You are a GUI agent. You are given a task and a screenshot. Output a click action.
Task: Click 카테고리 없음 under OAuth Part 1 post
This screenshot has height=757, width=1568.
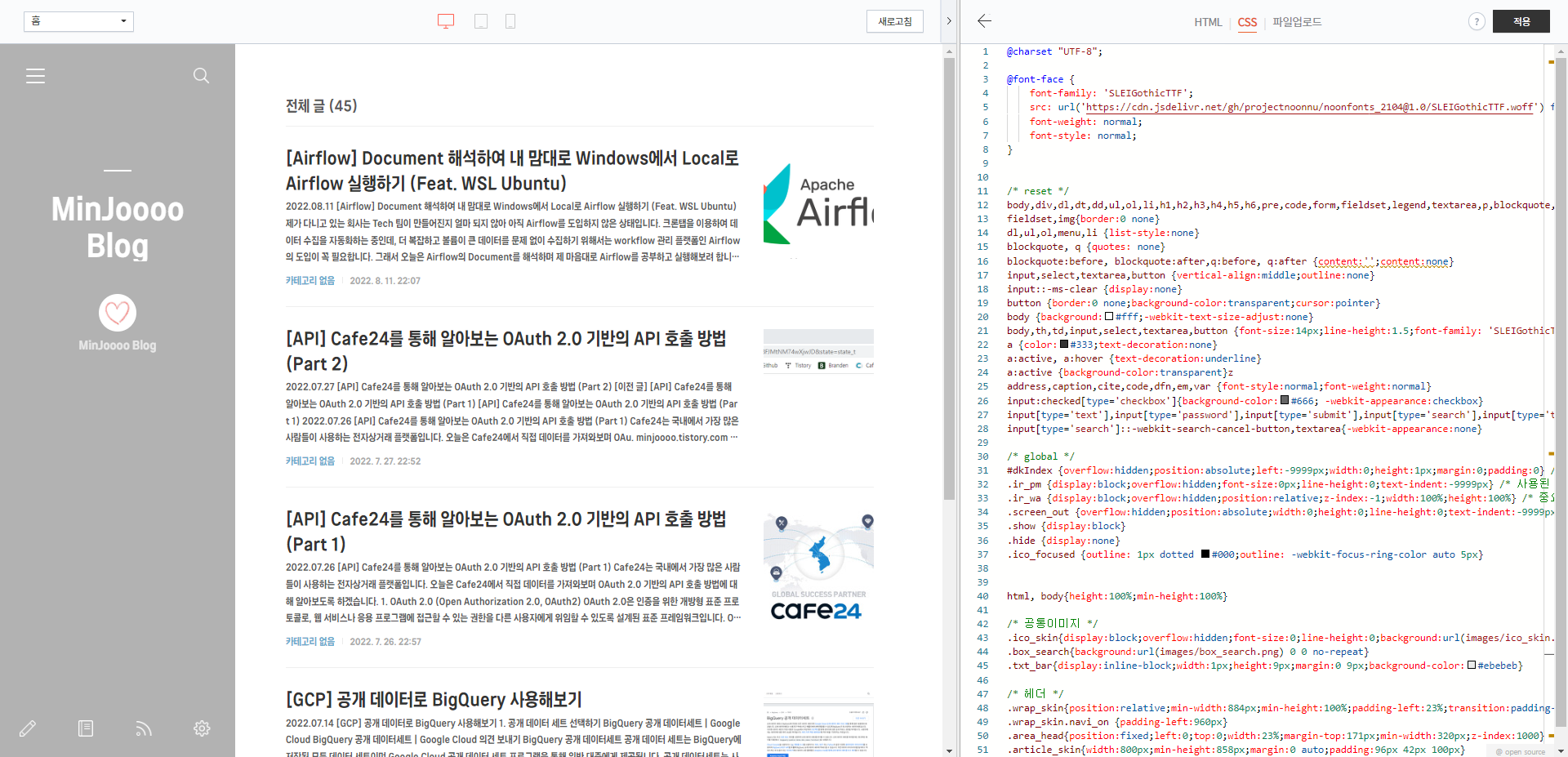click(x=310, y=641)
